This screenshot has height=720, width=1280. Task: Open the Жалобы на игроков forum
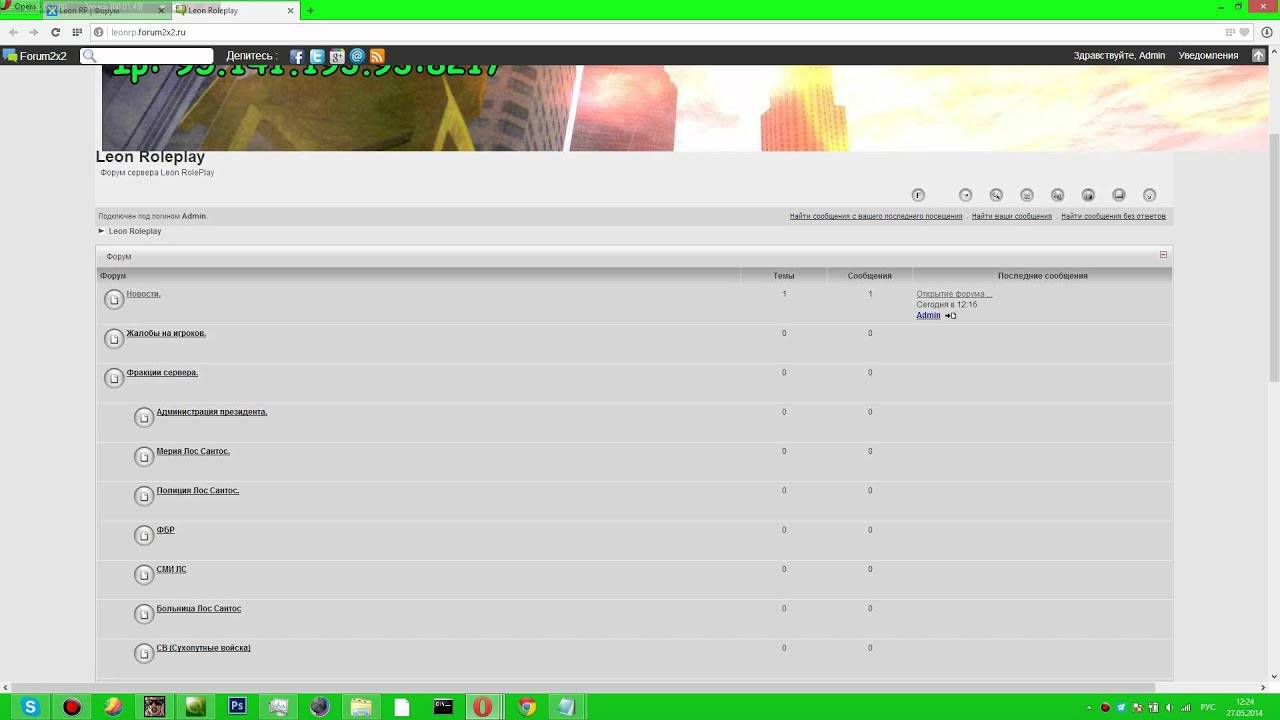point(166,333)
